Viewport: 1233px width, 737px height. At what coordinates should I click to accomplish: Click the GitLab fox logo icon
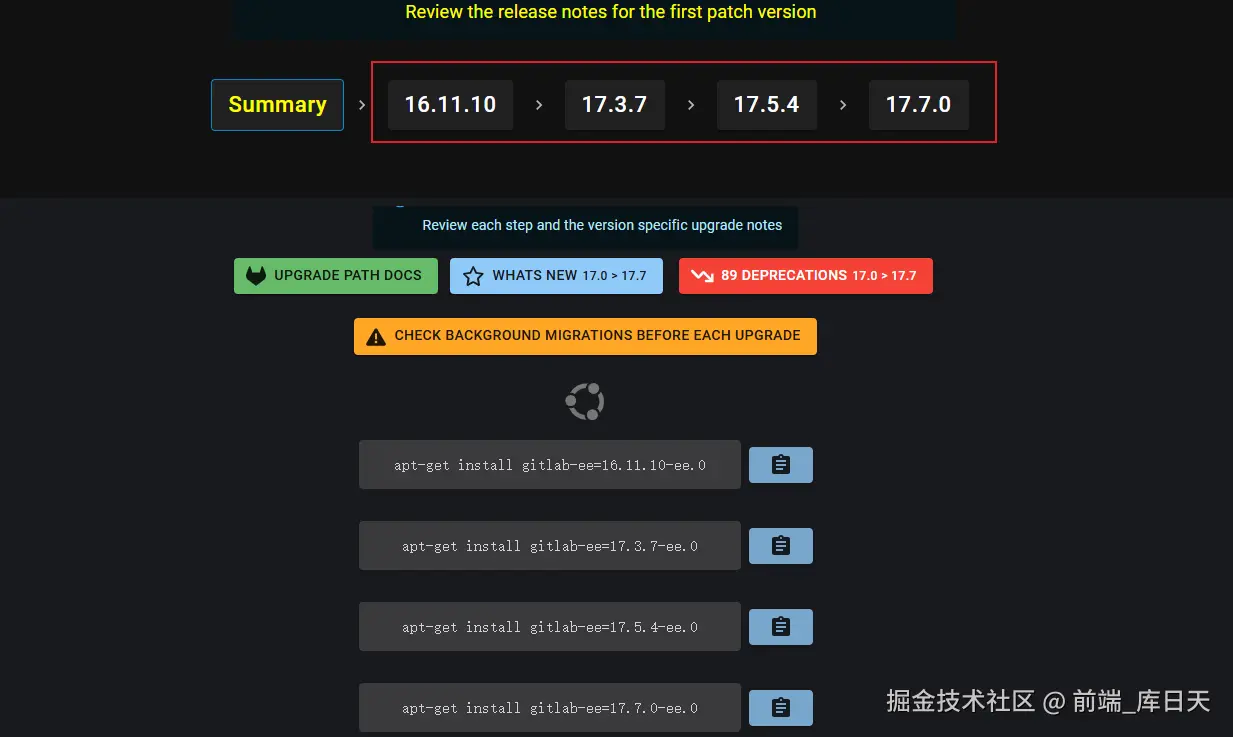point(256,275)
